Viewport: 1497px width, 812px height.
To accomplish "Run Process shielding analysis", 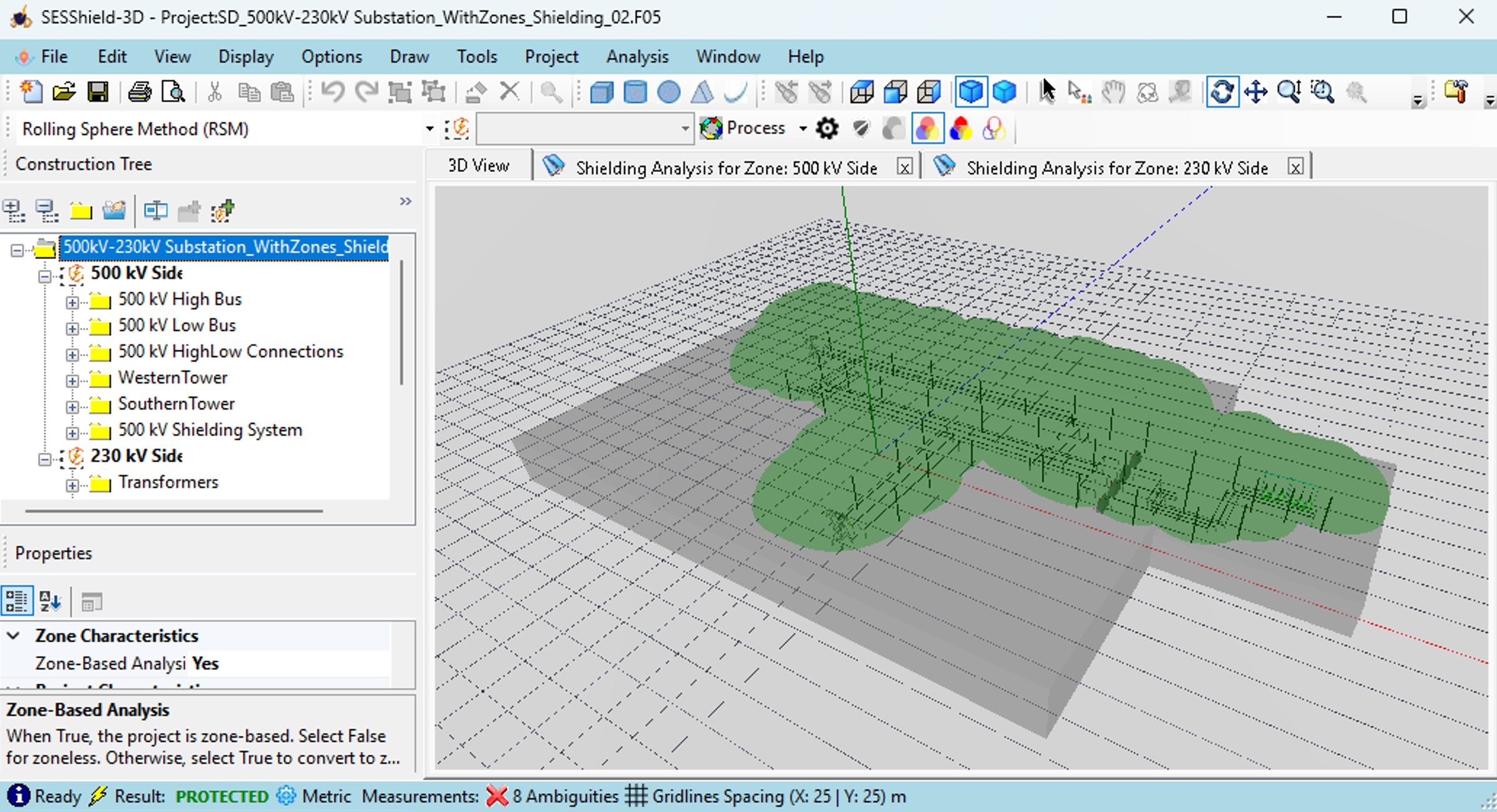I will click(x=743, y=128).
